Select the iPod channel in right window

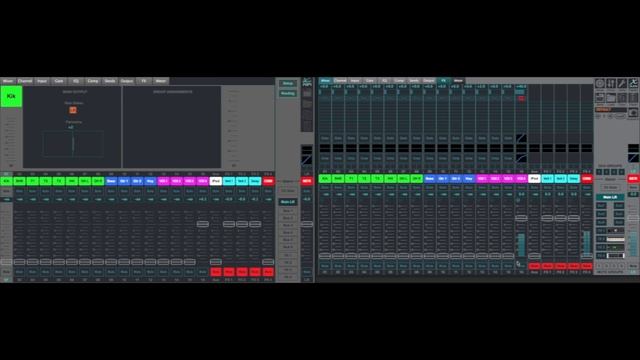[x=534, y=179]
